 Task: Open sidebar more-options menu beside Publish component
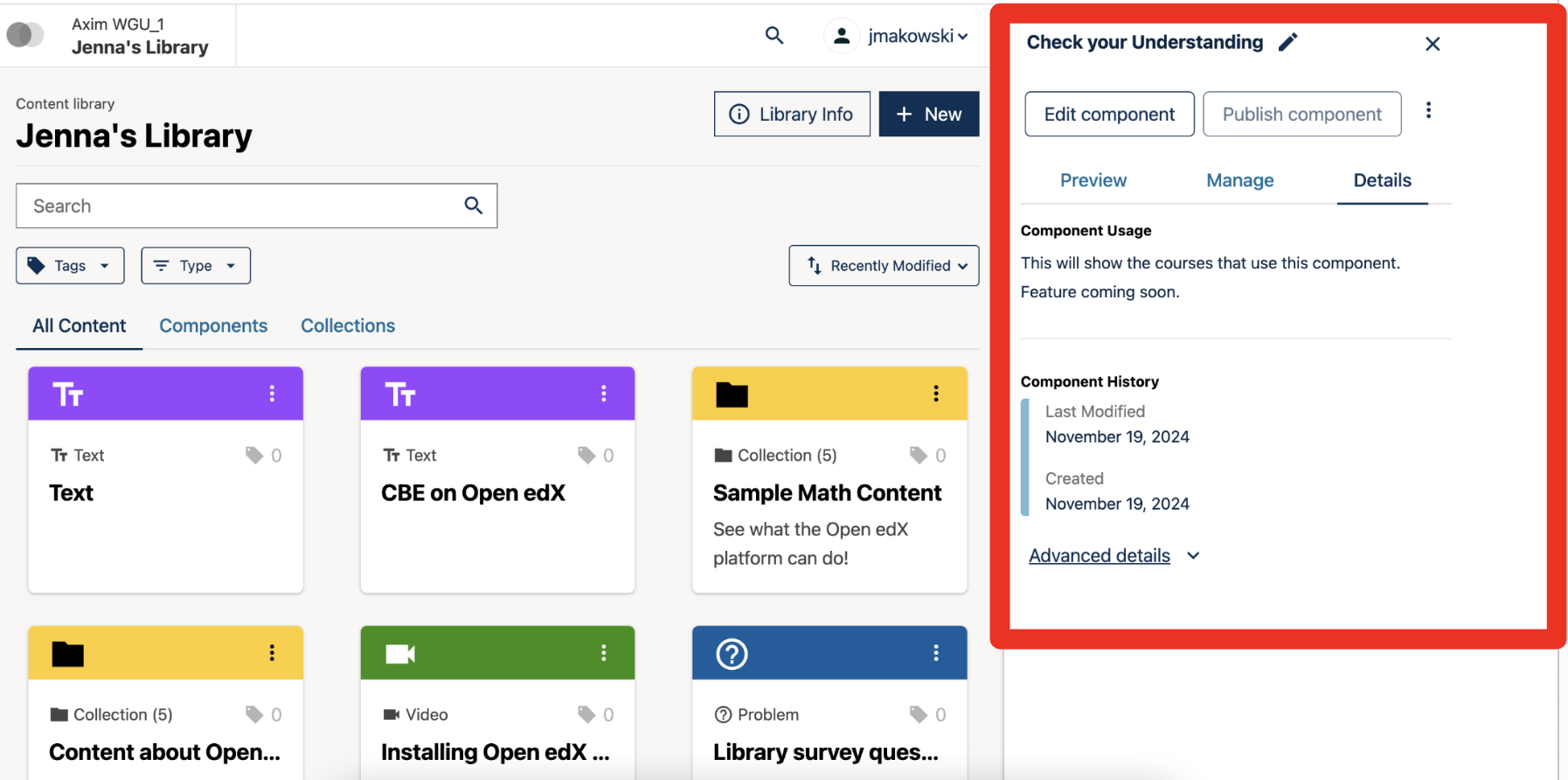[x=1428, y=111]
